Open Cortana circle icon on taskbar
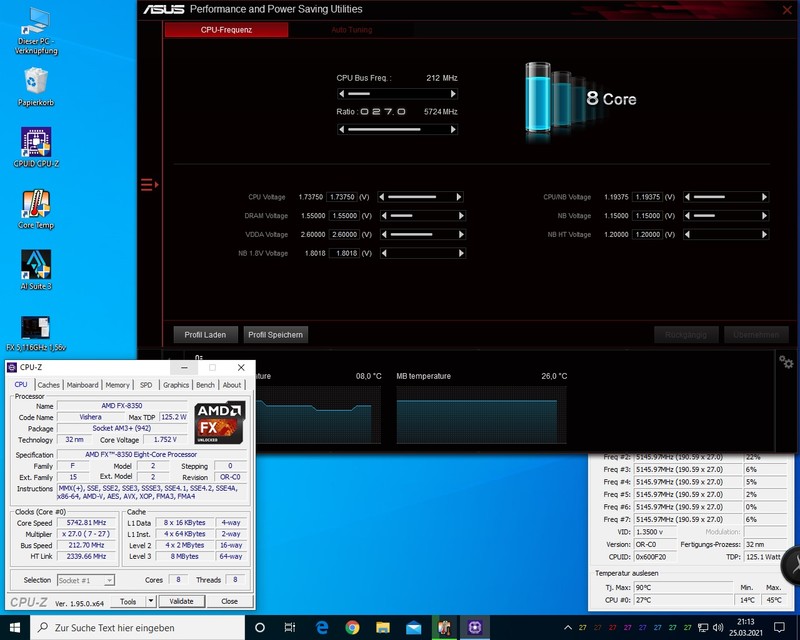The width and height of the screenshot is (800, 640). point(260,627)
